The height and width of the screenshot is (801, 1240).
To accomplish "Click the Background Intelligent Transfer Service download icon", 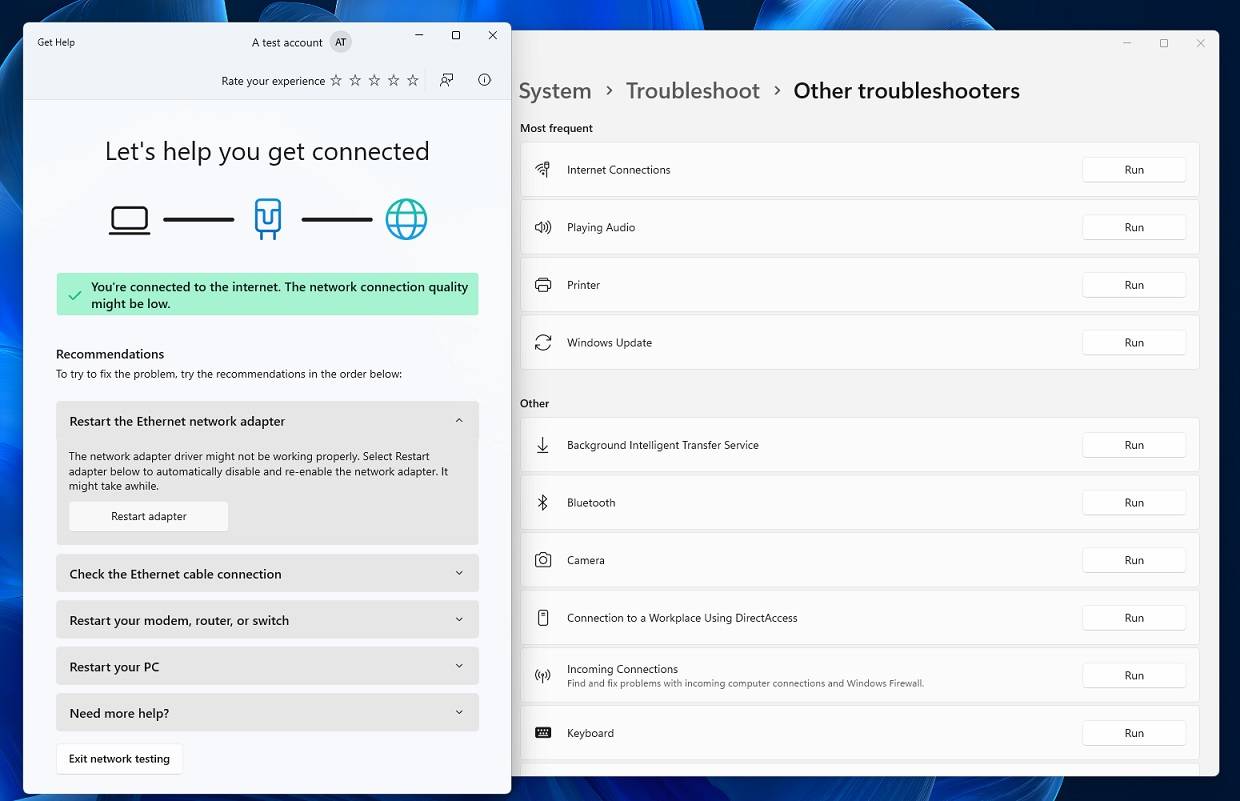I will (542, 445).
